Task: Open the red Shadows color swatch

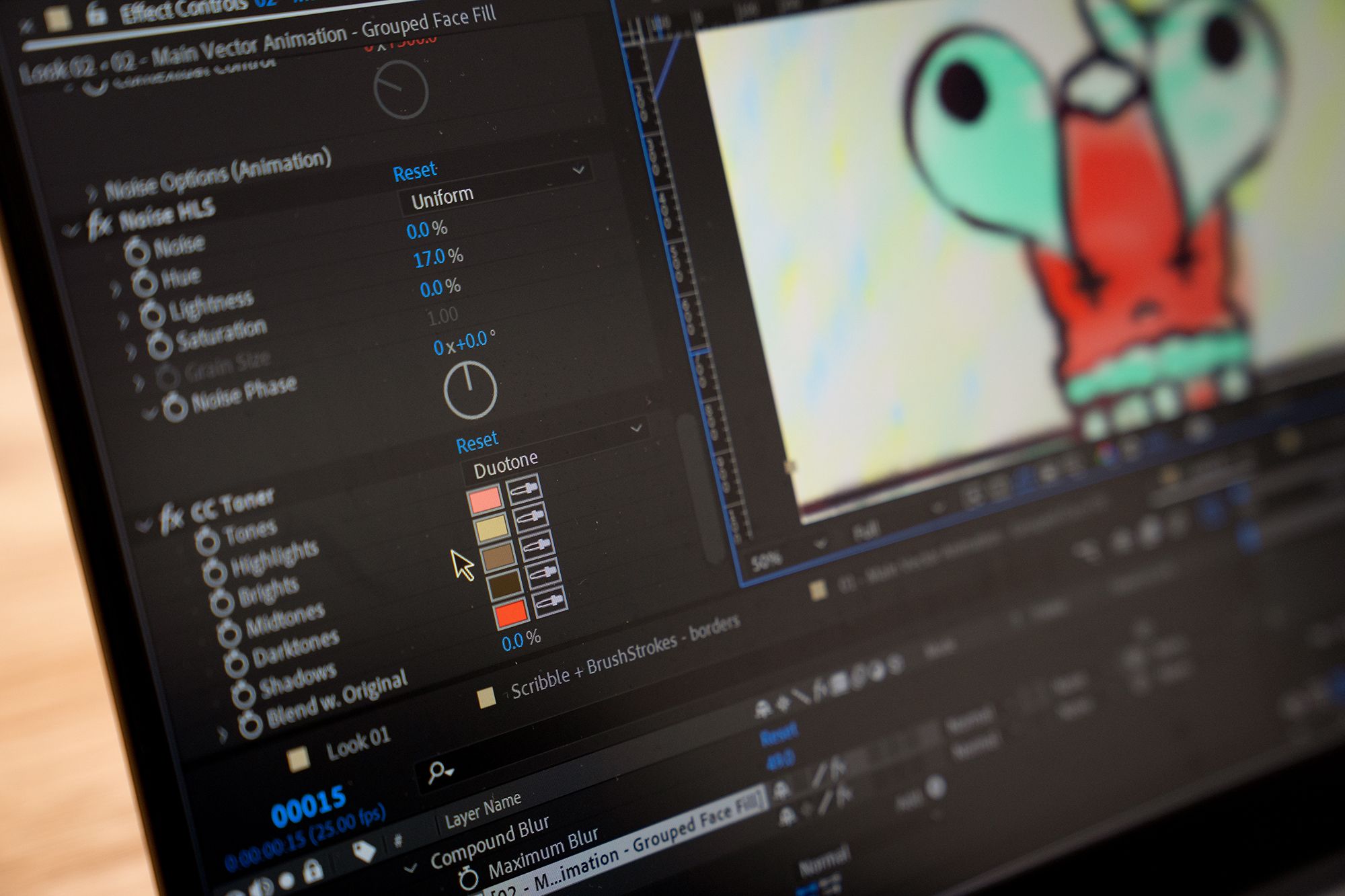Action: 511,613
